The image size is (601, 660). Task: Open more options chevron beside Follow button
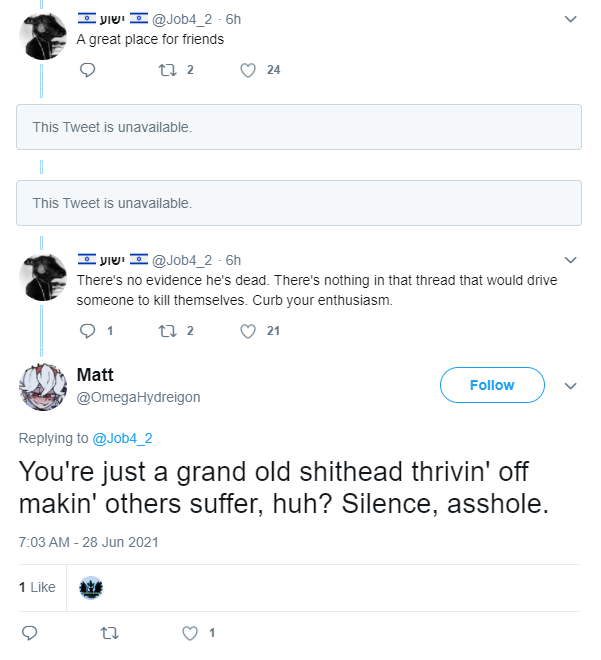[x=570, y=386]
